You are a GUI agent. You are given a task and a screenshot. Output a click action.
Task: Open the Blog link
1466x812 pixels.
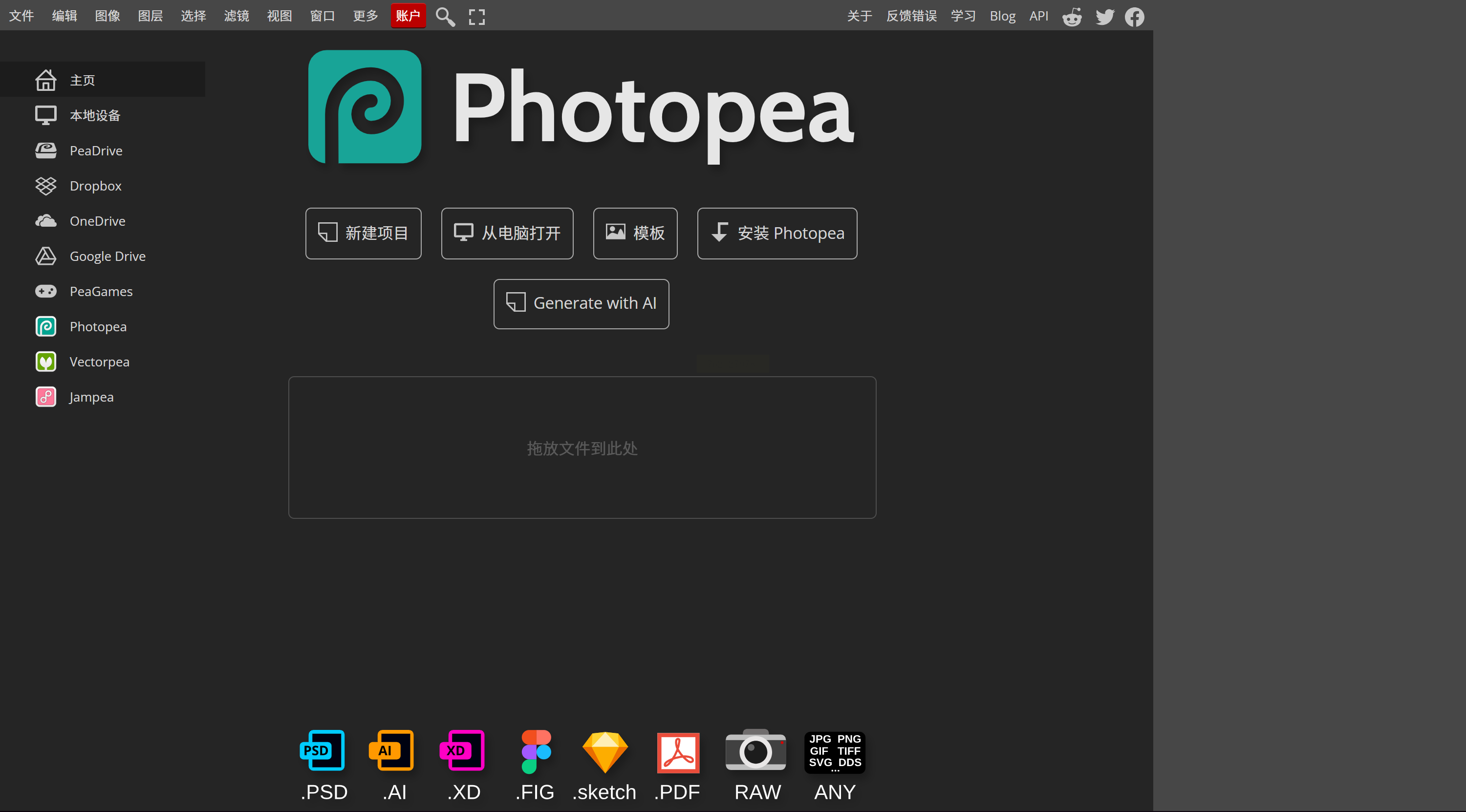1002,15
